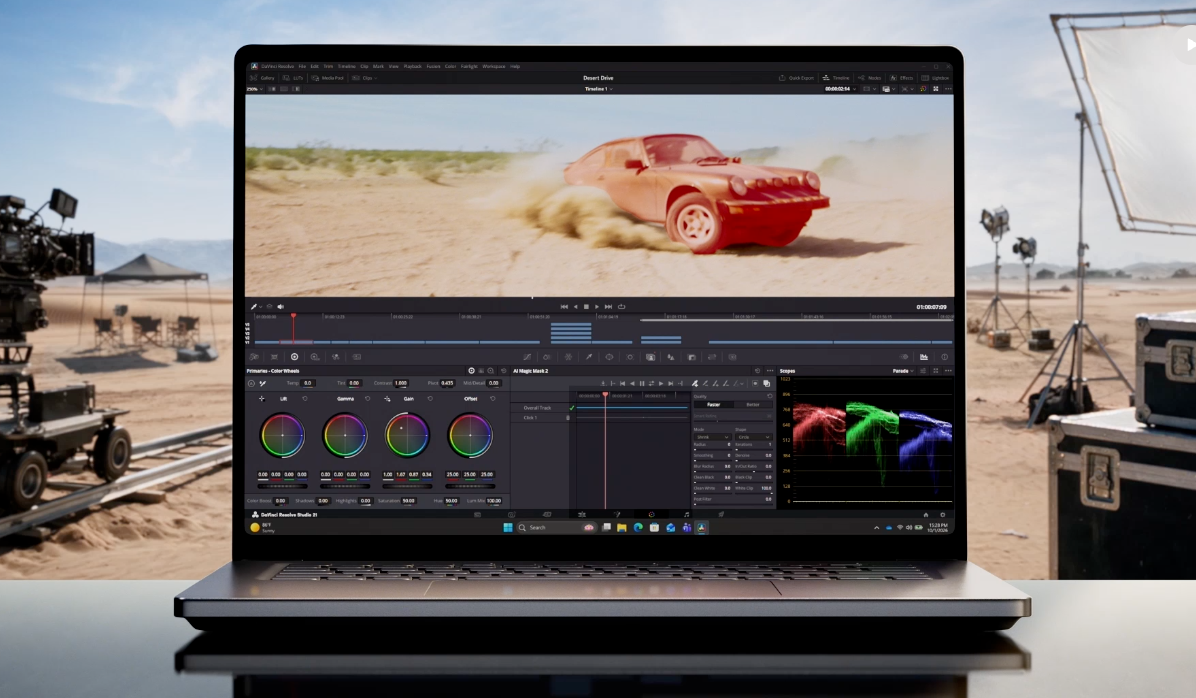
Task: Click the Gamma color wheel center
Action: coord(345,435)
